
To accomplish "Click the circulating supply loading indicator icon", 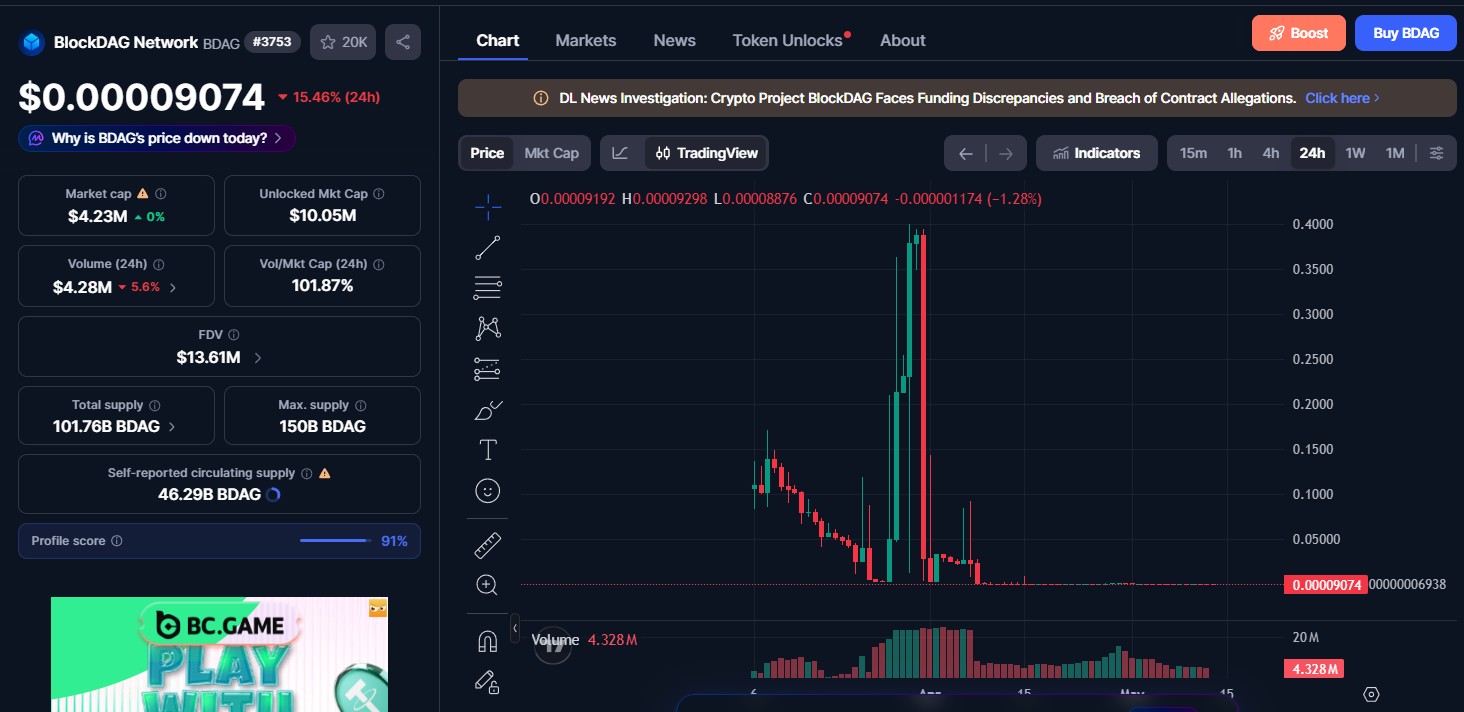I will [x=274, y=494].
